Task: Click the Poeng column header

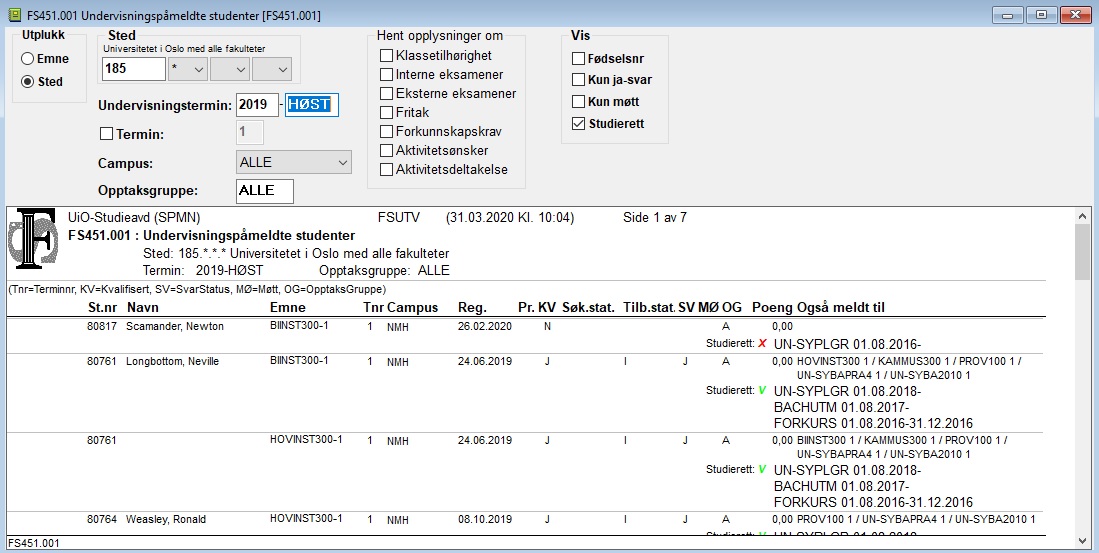Action: click(x=772, y=308)
